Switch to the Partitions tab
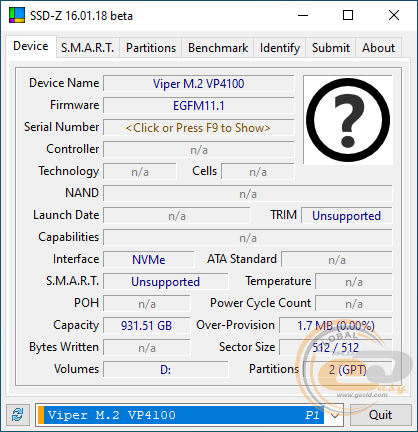 click(151, 48)
